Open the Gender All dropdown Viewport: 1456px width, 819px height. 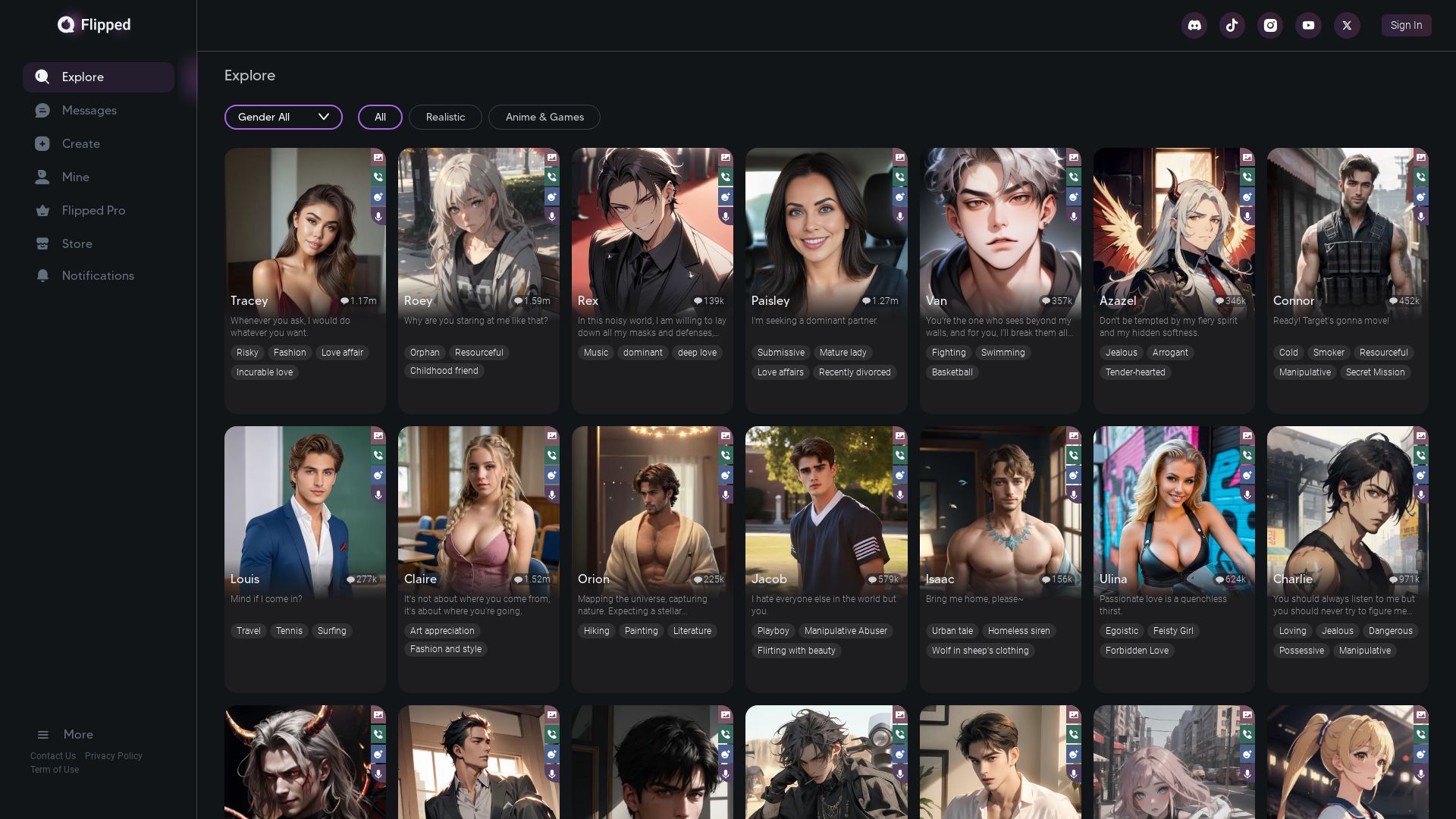coord(283,117)
